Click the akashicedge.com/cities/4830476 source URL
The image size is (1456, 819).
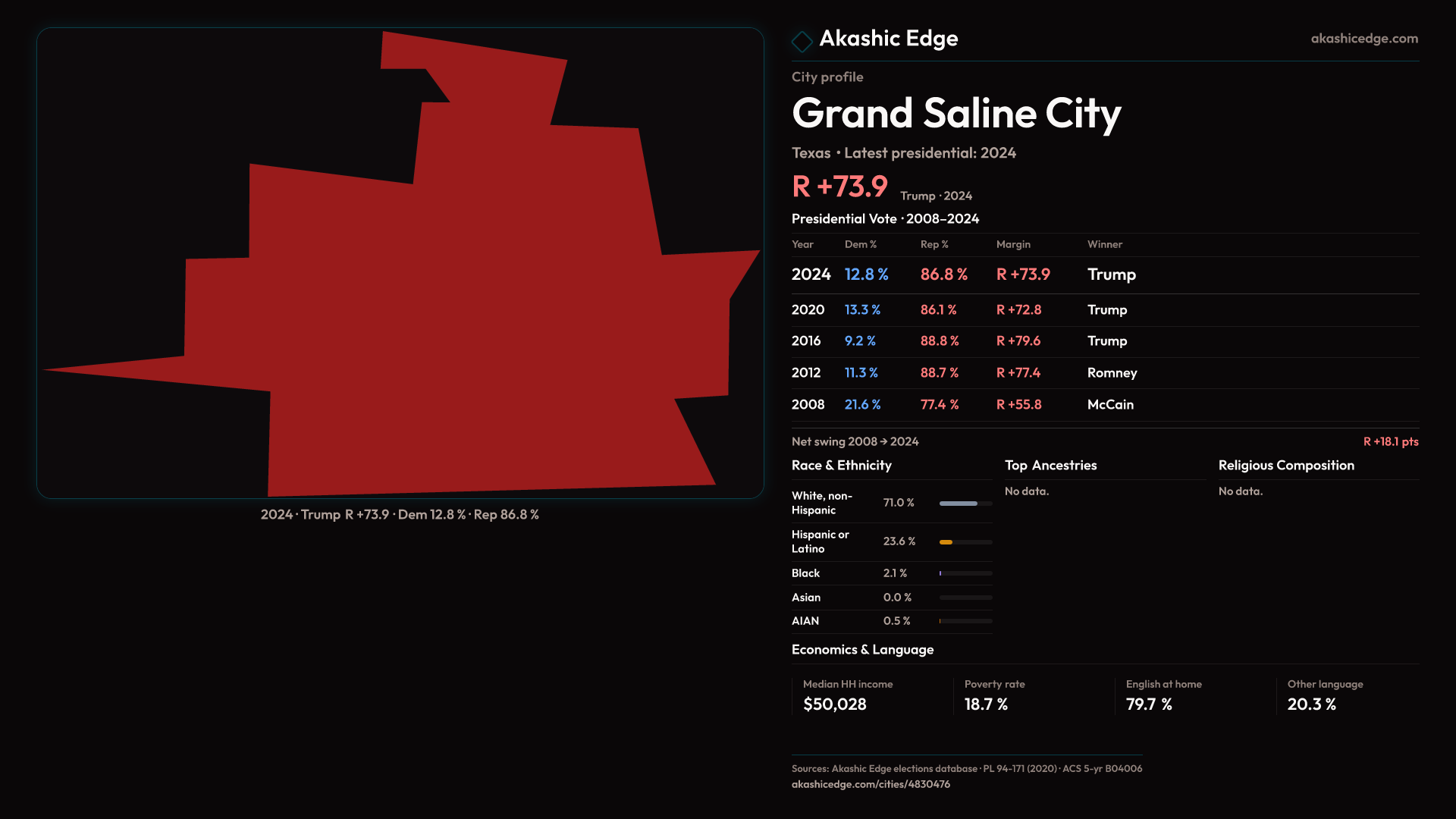coord(870,784)
